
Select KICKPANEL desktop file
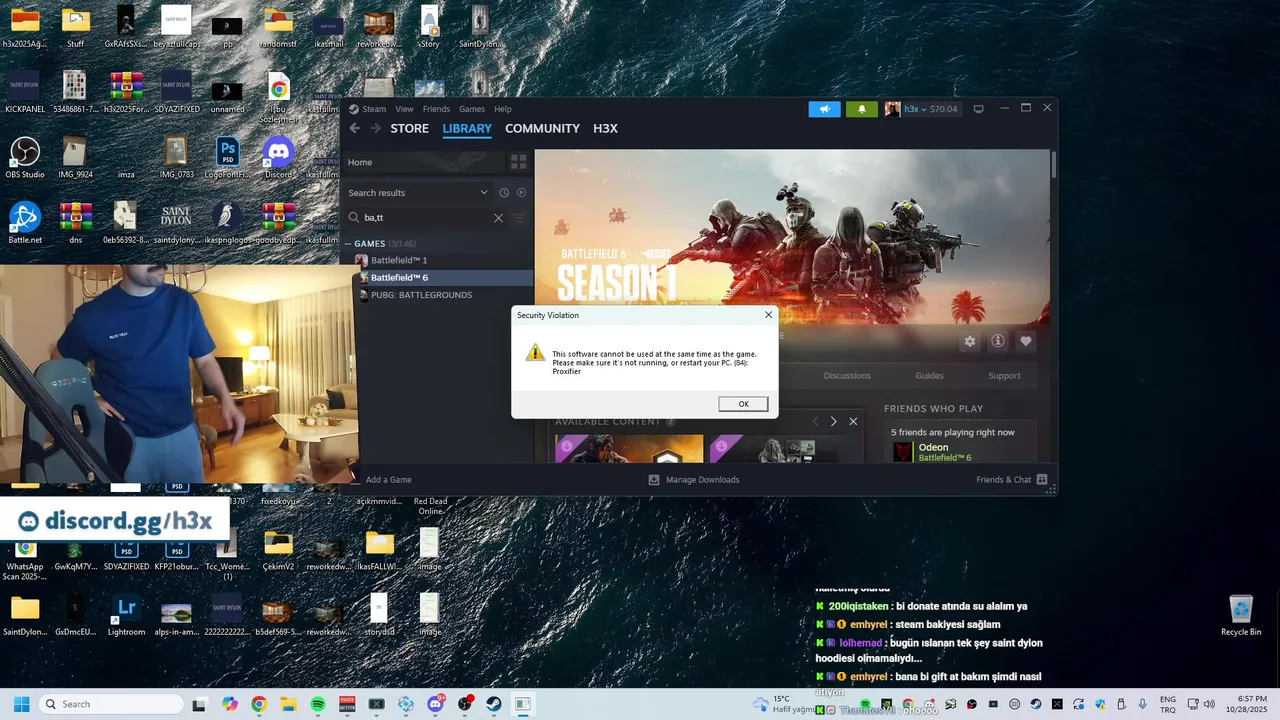pos(25,92)
